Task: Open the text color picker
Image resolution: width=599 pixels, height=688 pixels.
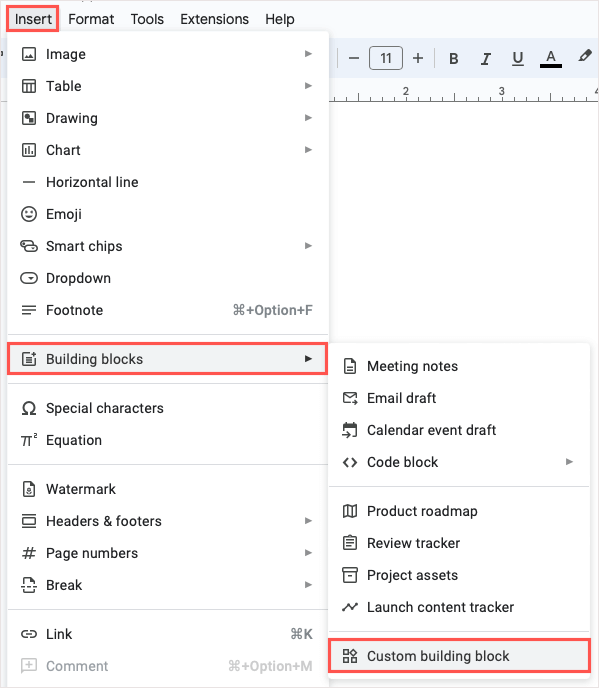Action: (x=551, y=58)
